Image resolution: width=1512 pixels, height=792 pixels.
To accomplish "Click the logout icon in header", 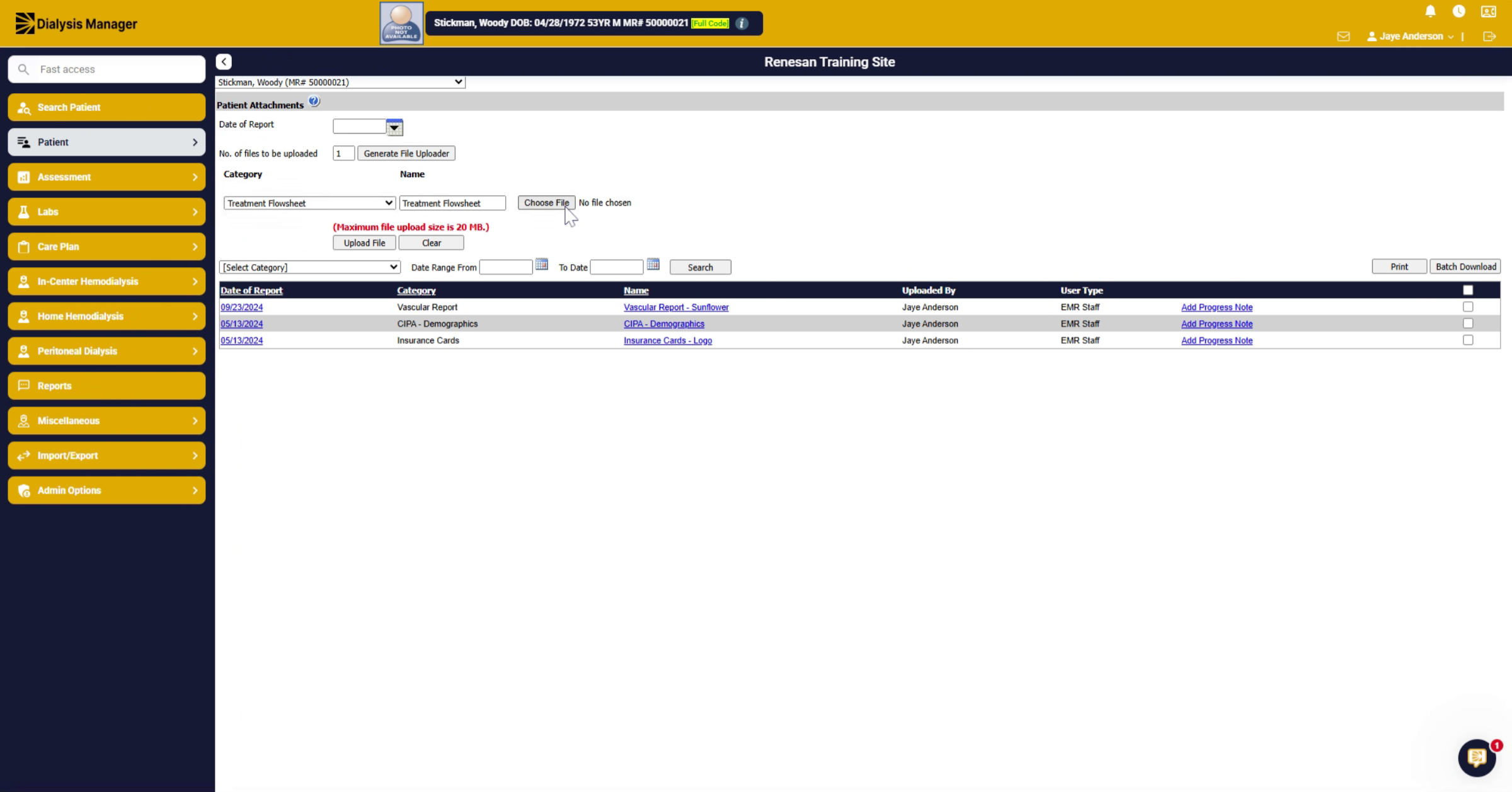I will pos(1489,37).
